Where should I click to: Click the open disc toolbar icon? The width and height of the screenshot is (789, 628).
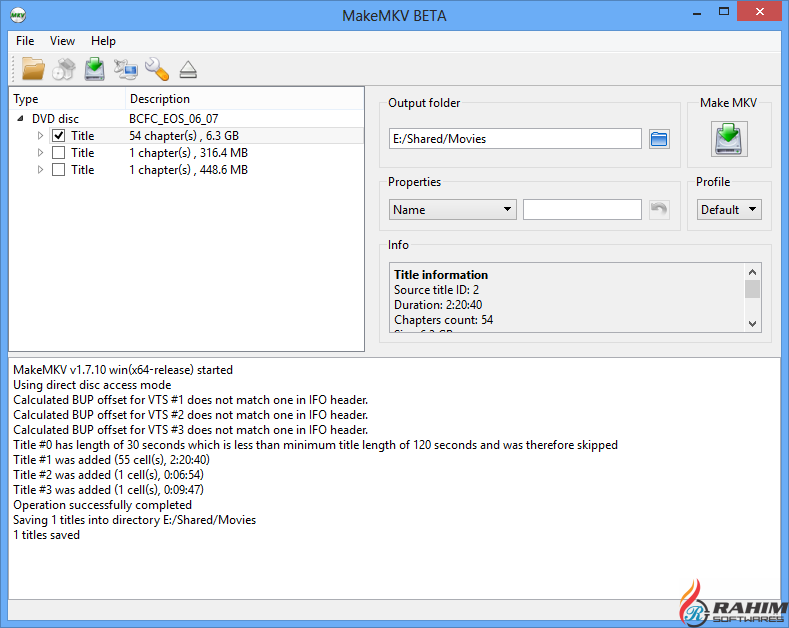pos(64,69)
